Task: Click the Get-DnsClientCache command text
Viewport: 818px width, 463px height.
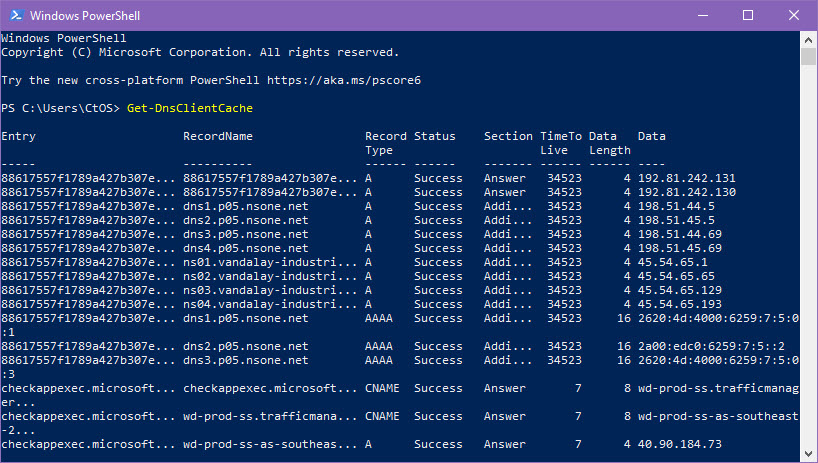Action: pyautogui.click(x=190, y=108)
